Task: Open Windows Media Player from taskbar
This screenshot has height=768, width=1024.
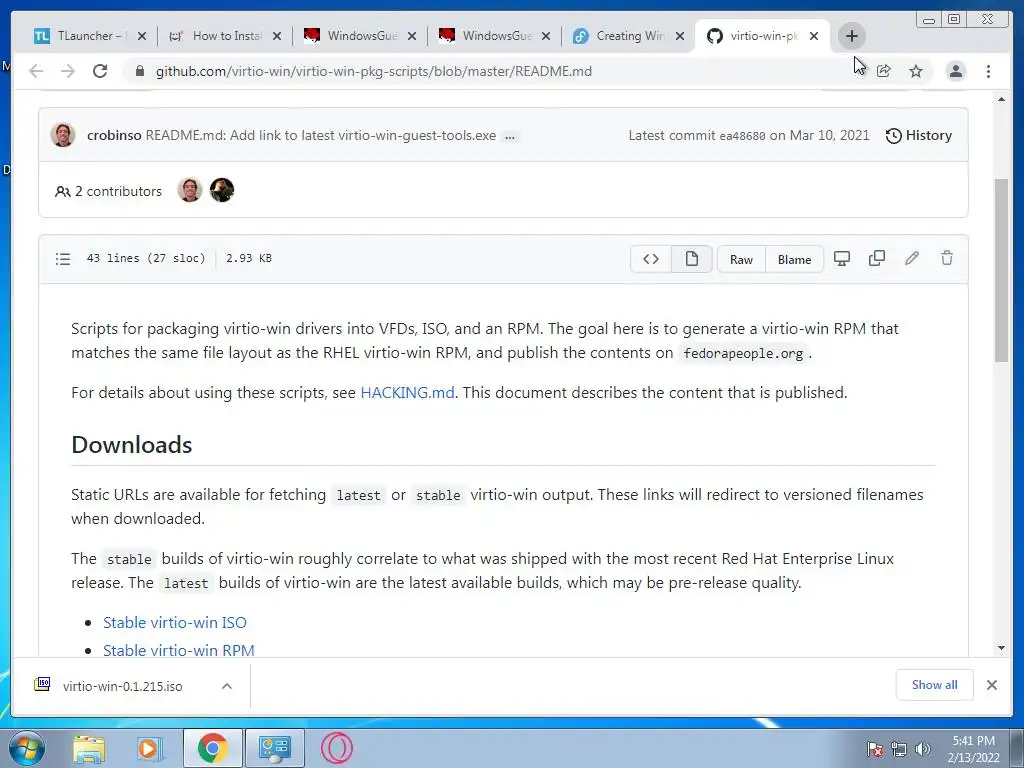Action: click(148, 749)
